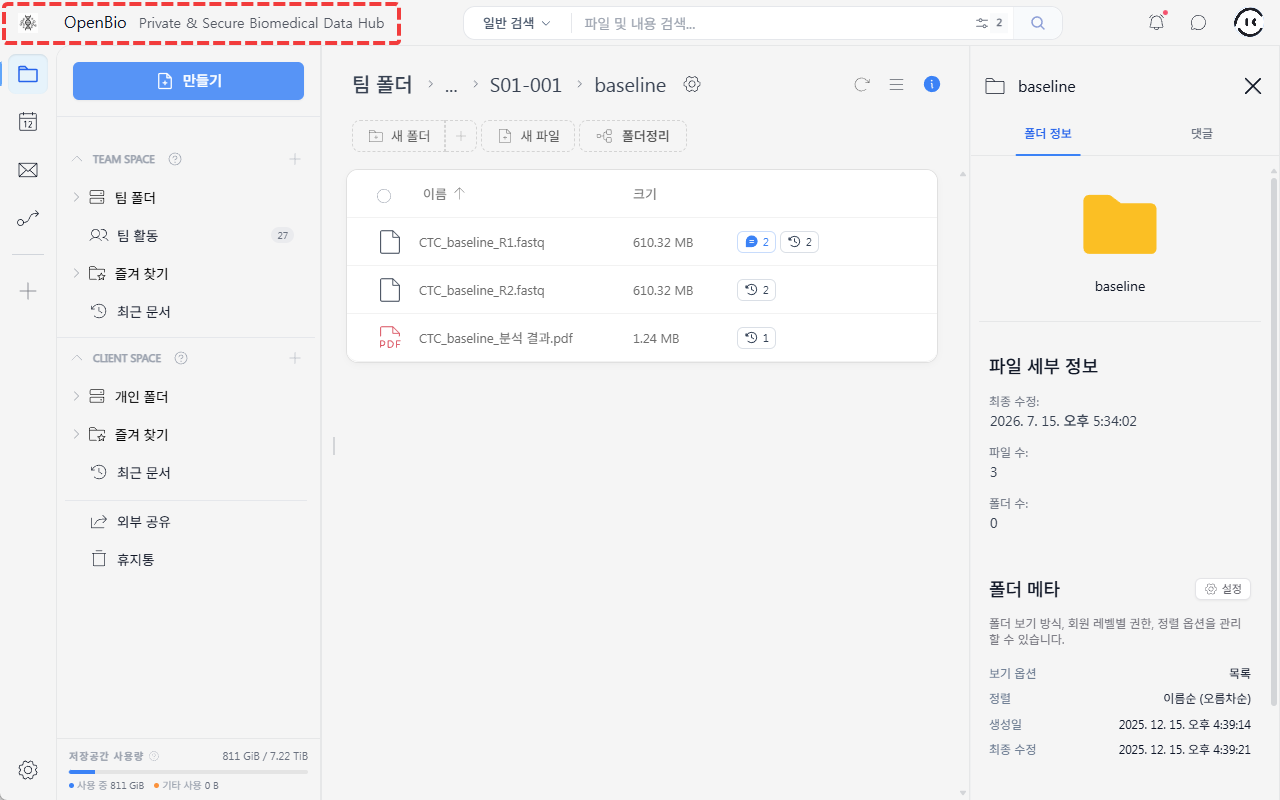Sort by 이름 column header
Image resolution: width=1280 pixels, height=800 pixels.
[443, 194]
